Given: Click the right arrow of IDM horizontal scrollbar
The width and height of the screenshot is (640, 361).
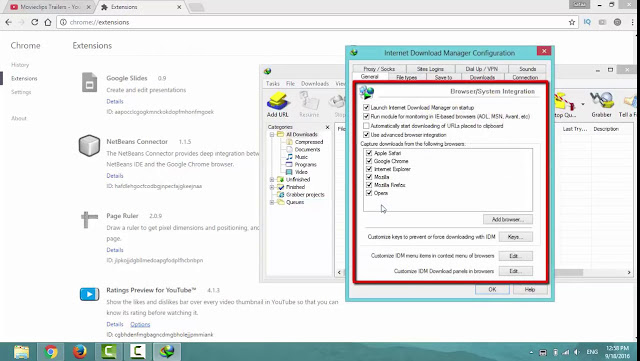Looking at the screenshot, I should coord(629,272).
